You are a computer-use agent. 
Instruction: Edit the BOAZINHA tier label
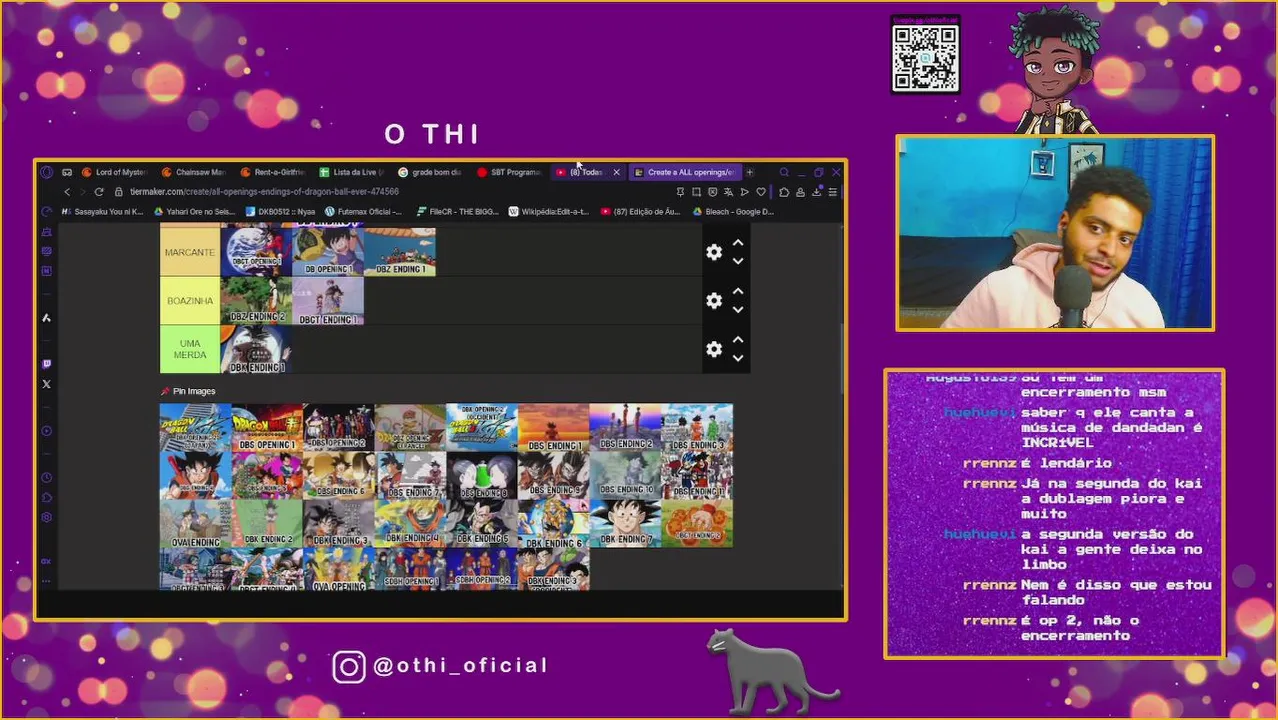tap(190, 301)
